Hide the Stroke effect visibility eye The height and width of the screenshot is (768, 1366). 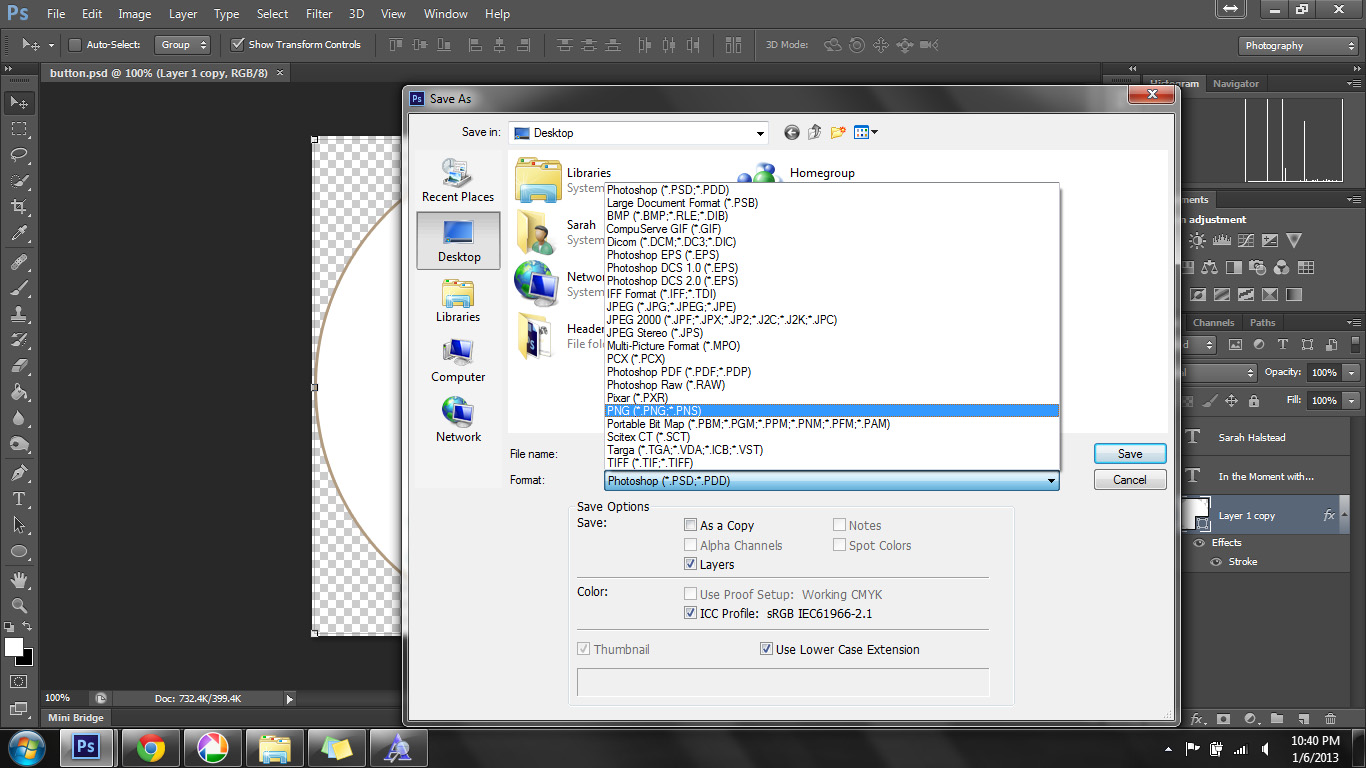[1217, 562]
